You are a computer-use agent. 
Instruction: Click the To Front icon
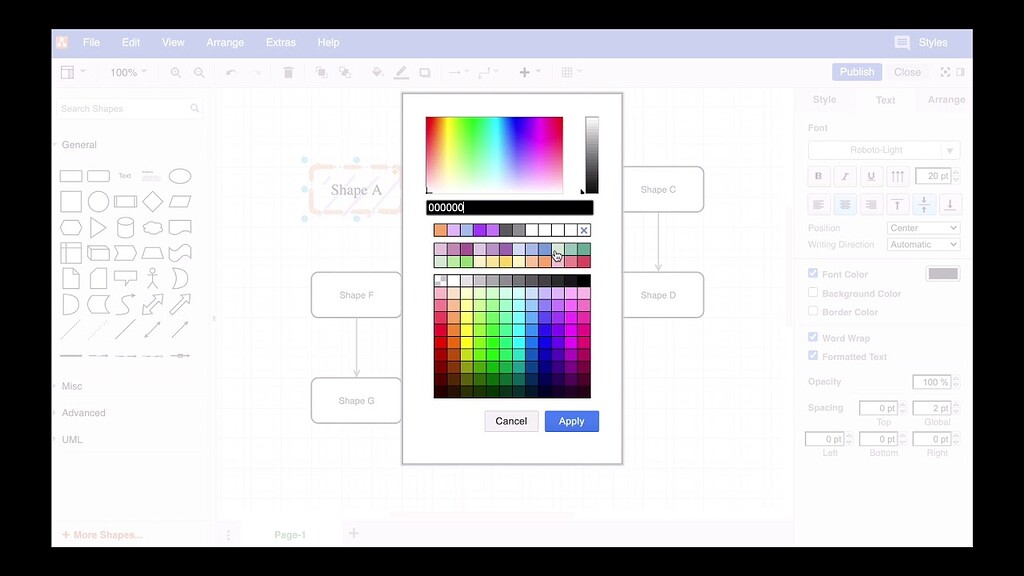tap(321, 72)
